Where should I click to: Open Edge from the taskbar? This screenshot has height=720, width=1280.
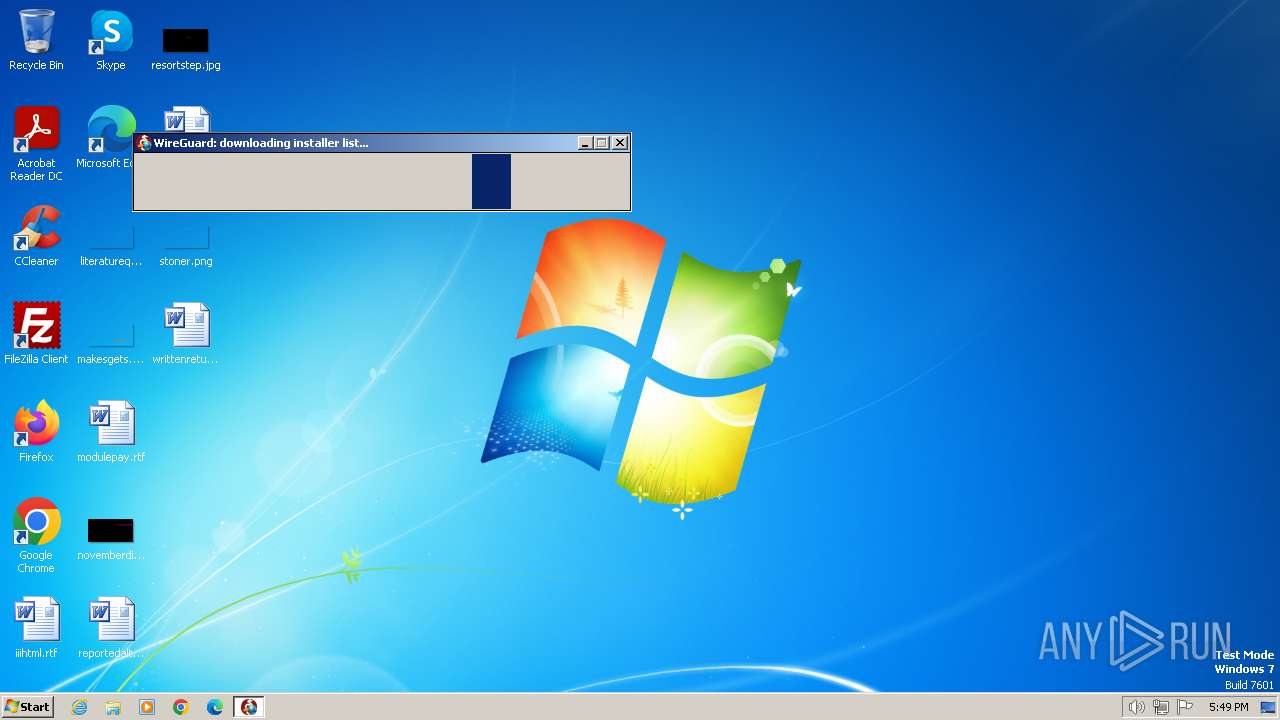pos(215,707)
